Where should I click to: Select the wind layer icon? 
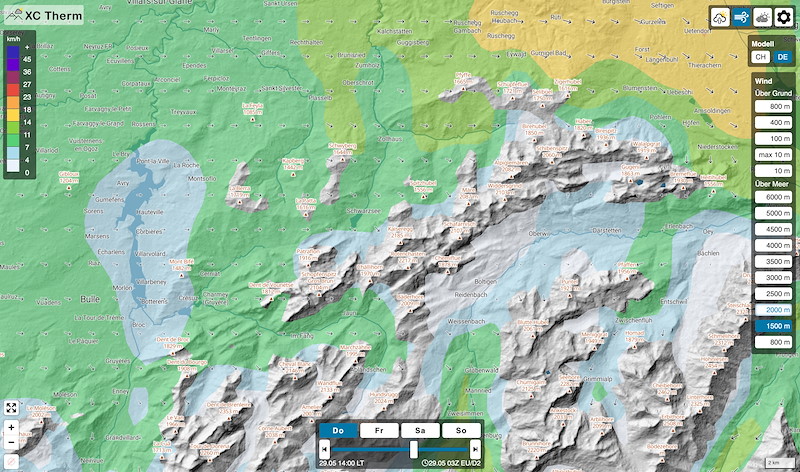743,17
